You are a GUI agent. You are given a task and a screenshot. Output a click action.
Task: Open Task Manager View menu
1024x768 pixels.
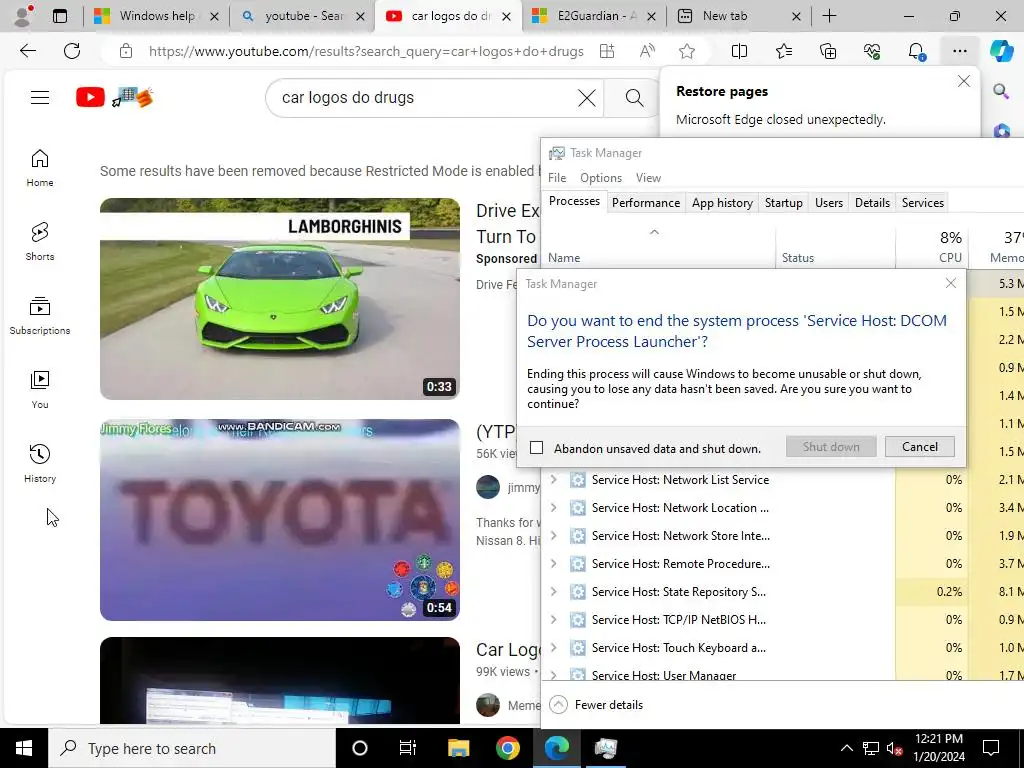pyautogui.click(x=648, y=178)
